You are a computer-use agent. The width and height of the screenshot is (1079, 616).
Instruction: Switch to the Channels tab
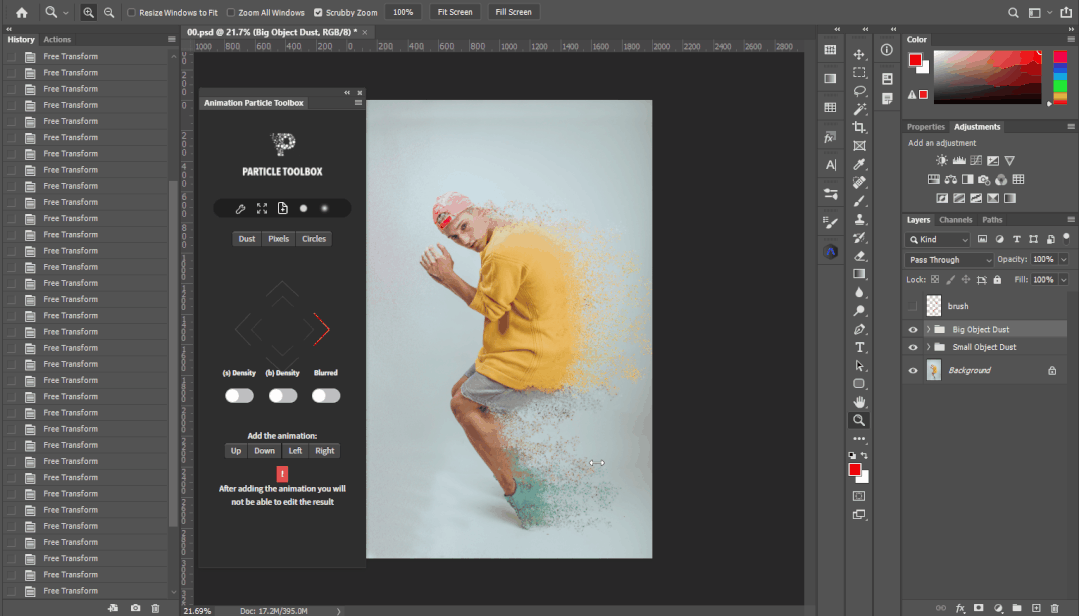(955, 220)
